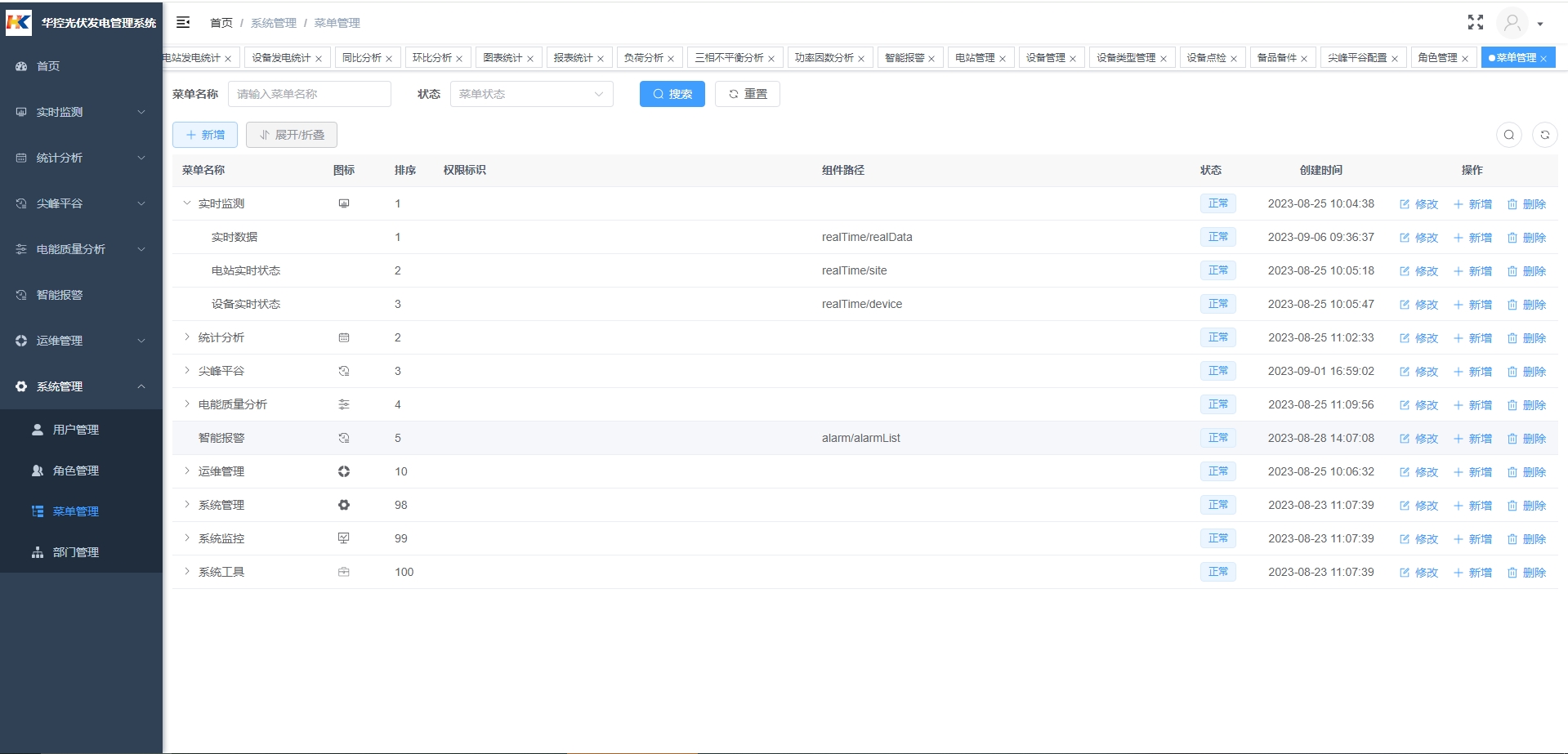Click 新增 in the 智能报警 row
This screenshot has height=754, width=1568.
[1472, 439]
